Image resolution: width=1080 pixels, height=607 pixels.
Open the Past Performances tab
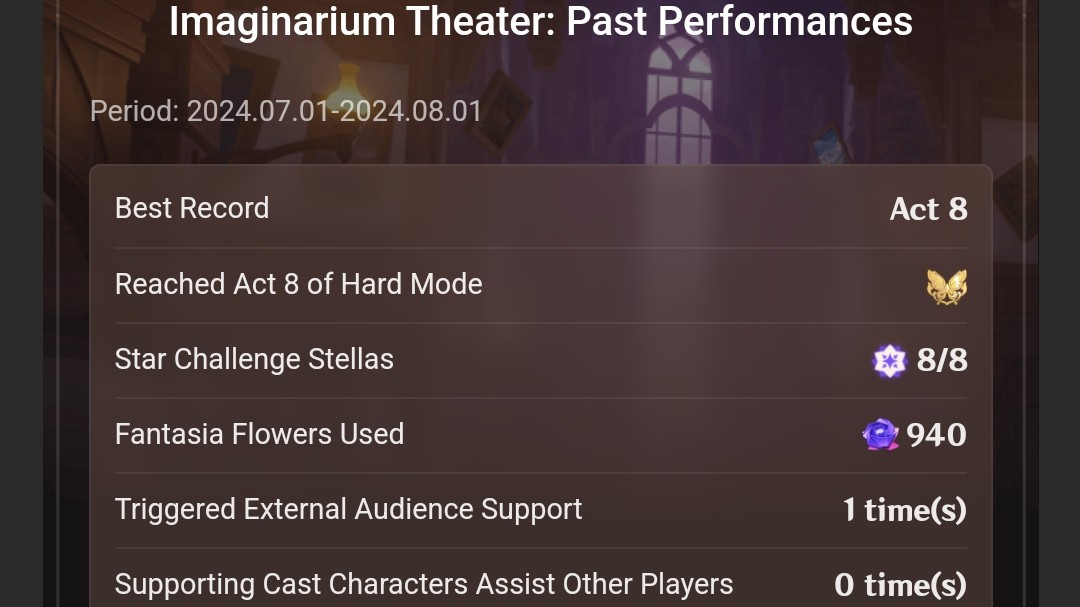(540, 22)
